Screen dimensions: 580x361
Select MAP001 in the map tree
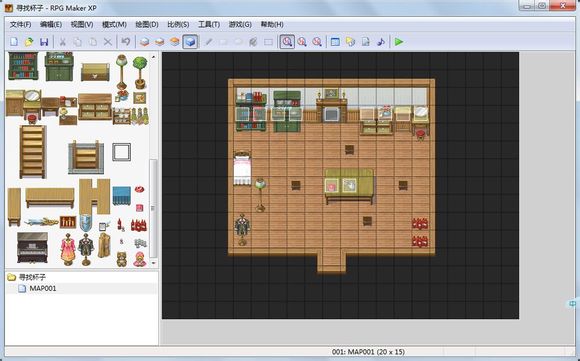(x=43, y=289)
